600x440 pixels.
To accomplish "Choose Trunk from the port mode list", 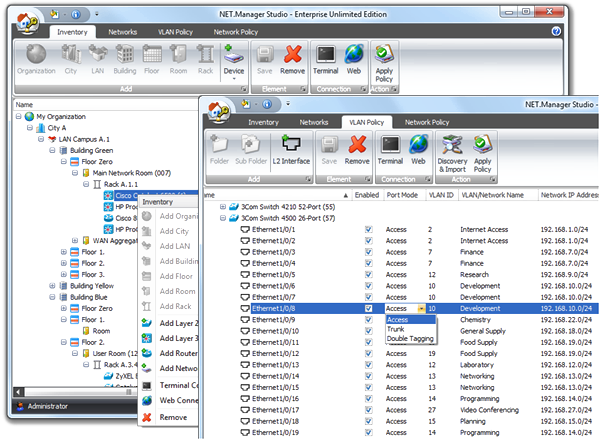I will pos(398,329).
